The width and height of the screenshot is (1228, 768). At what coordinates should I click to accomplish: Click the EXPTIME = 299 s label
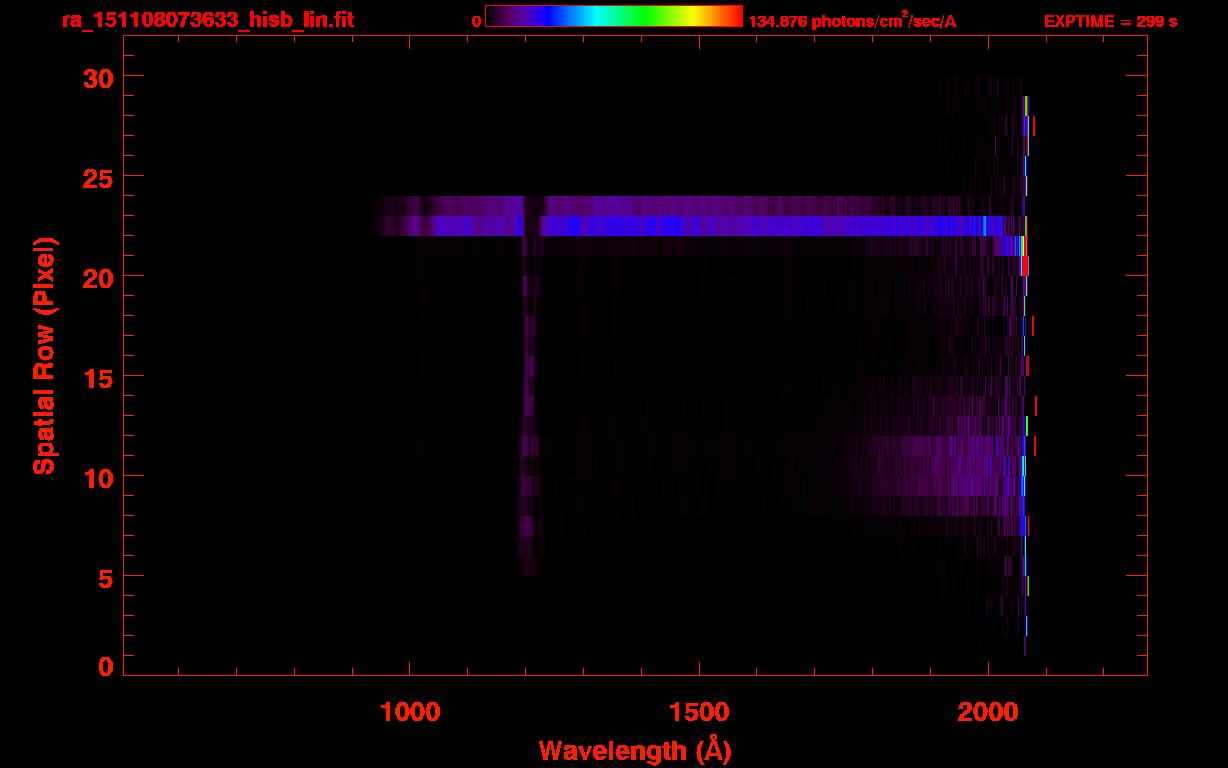(x=1110, y=21)
